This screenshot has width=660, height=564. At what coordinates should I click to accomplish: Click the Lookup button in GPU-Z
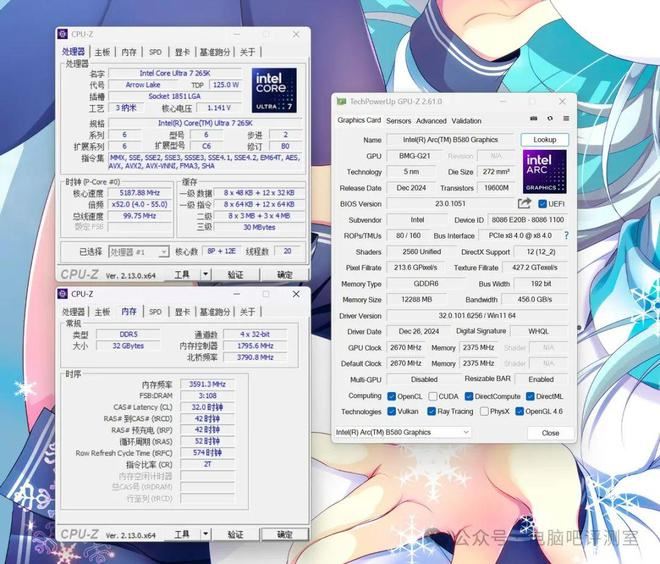(545, 139)
